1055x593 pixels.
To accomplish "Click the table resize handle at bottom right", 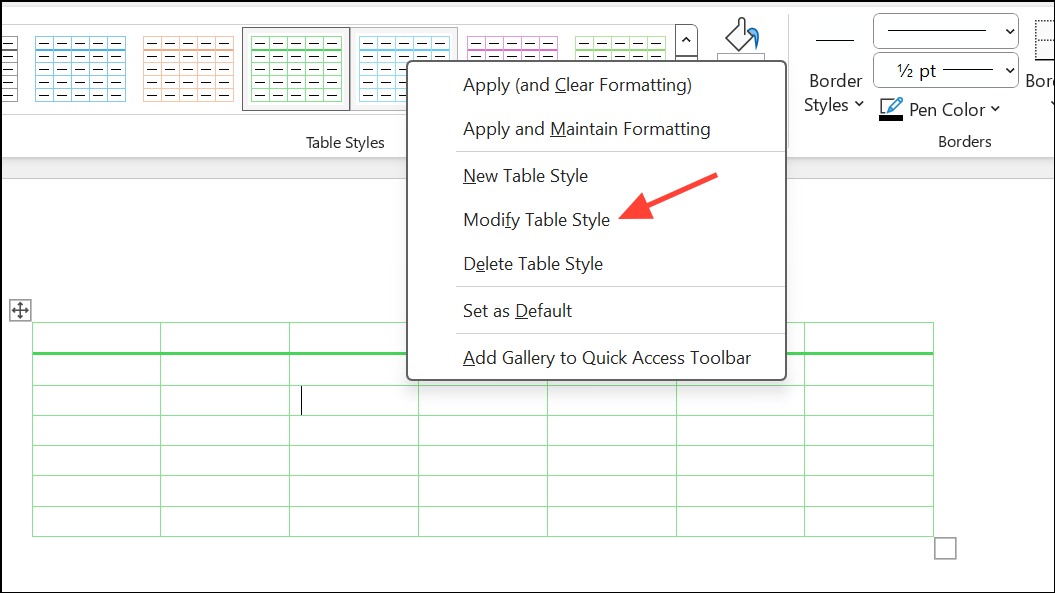I will tap(944, 548).
